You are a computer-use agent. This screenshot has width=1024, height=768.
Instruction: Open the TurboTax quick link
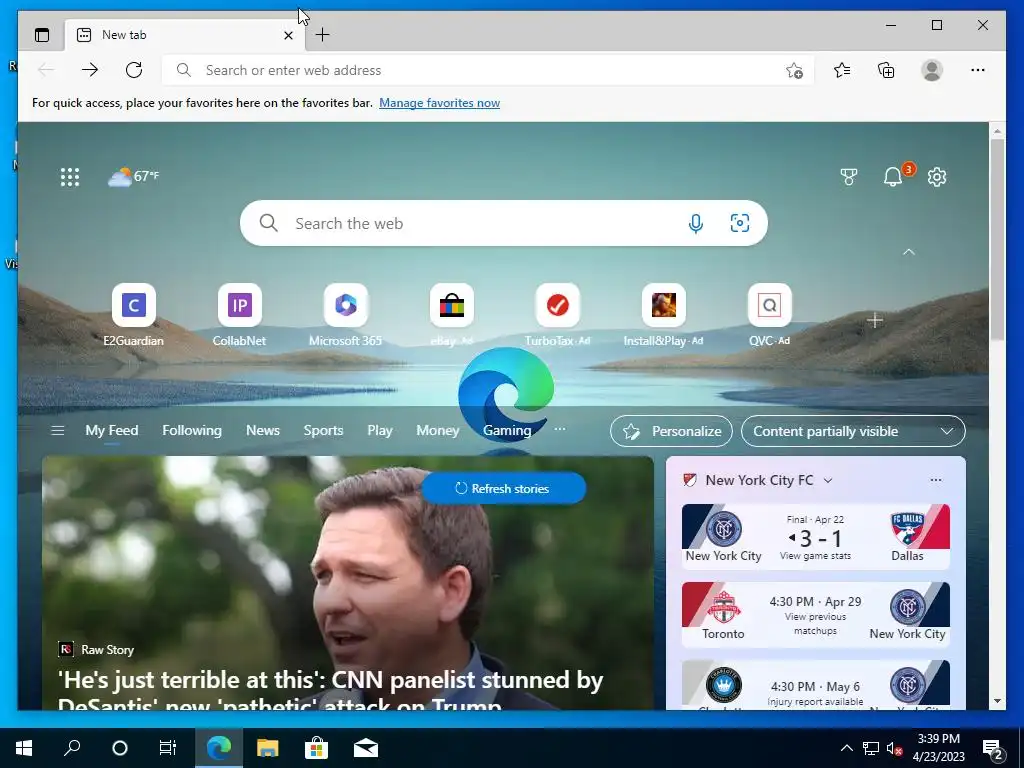tap(558, 315)
